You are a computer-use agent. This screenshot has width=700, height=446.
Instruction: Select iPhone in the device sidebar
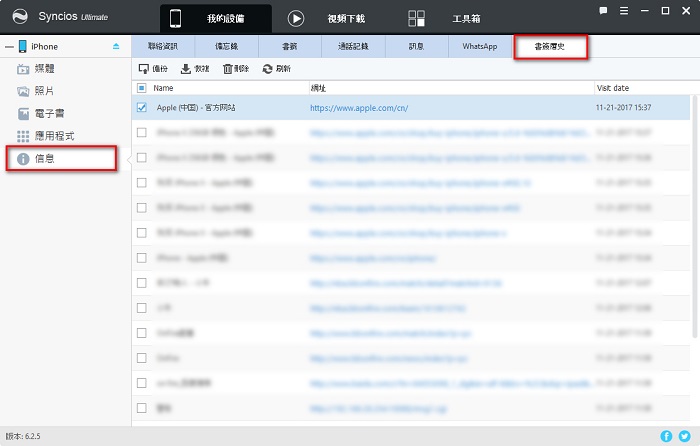(44, 46)
